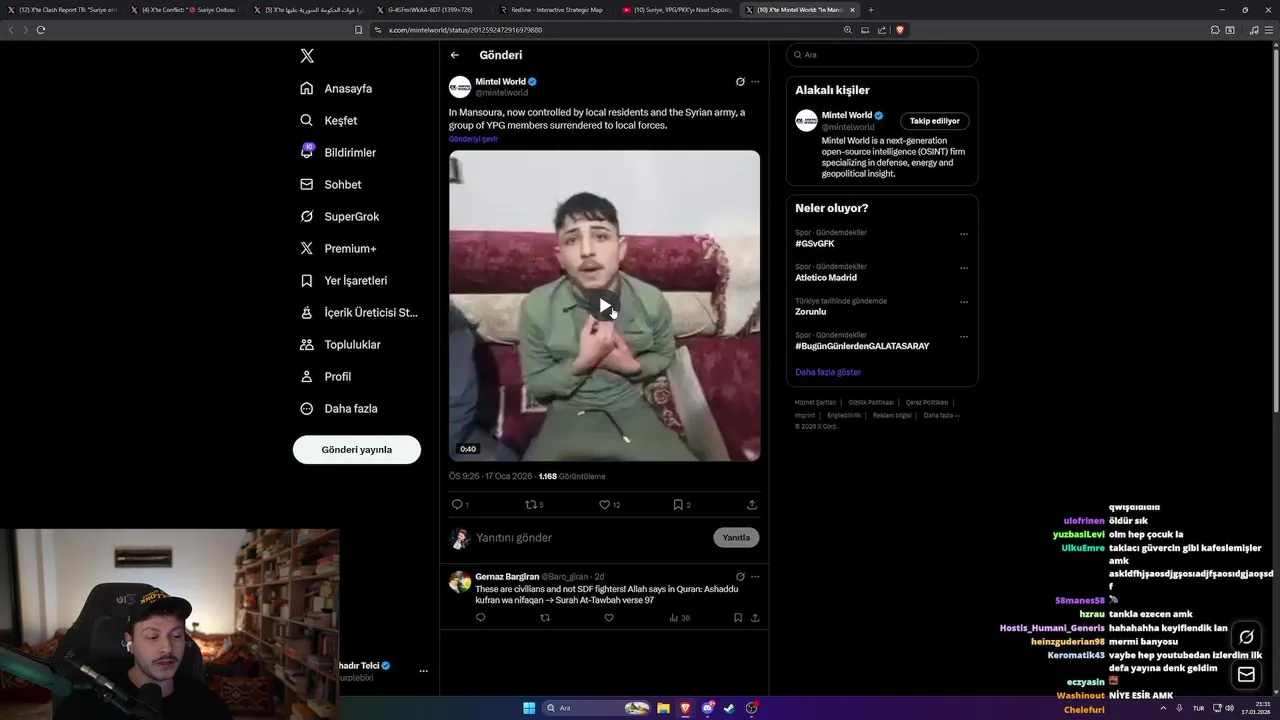The height and width of the screenshot is (720, 1280).
Task: Click the Ara search box on X
Action: click(x=882, y=55)
